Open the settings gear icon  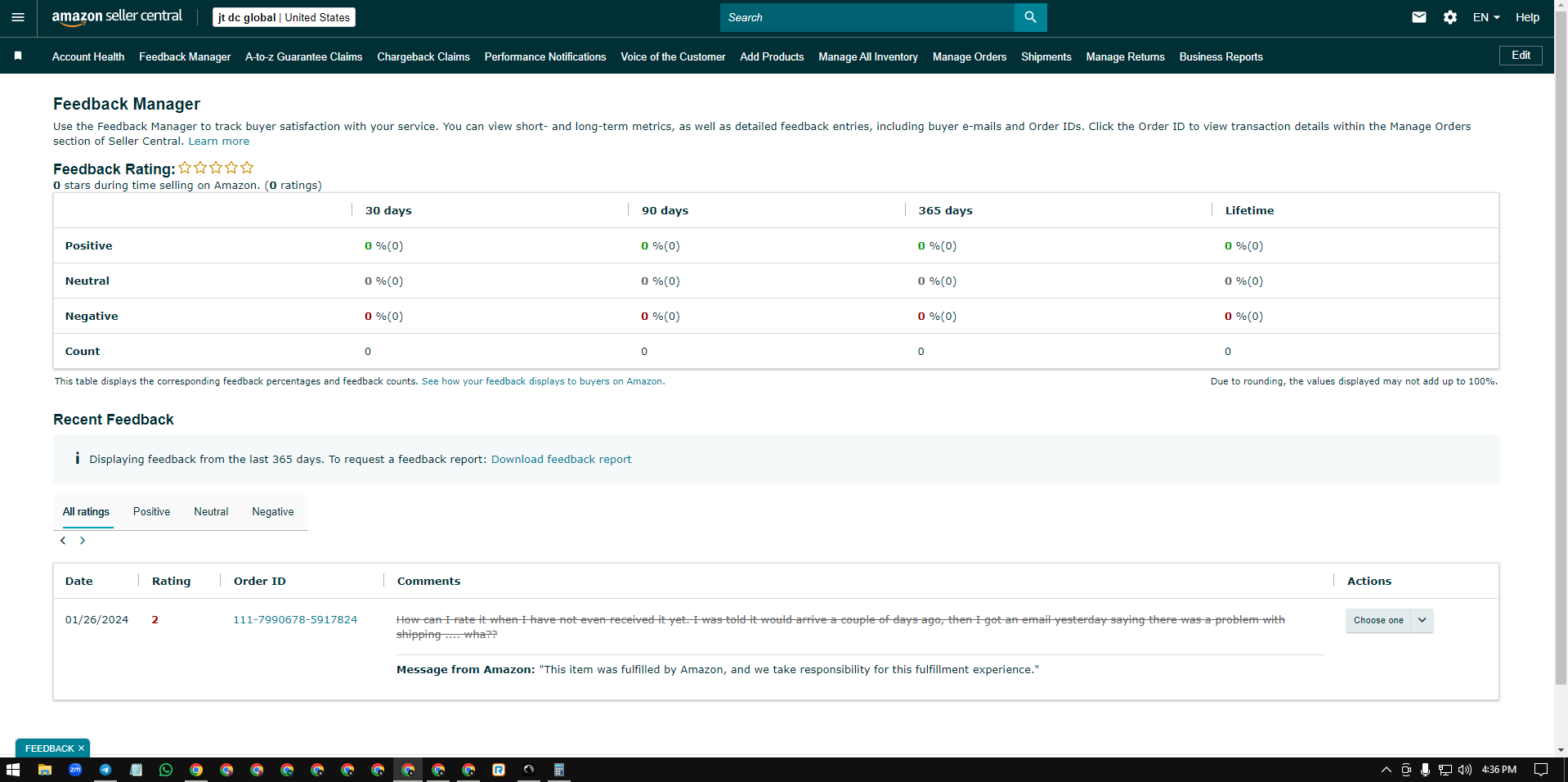tap(1450, 17)
